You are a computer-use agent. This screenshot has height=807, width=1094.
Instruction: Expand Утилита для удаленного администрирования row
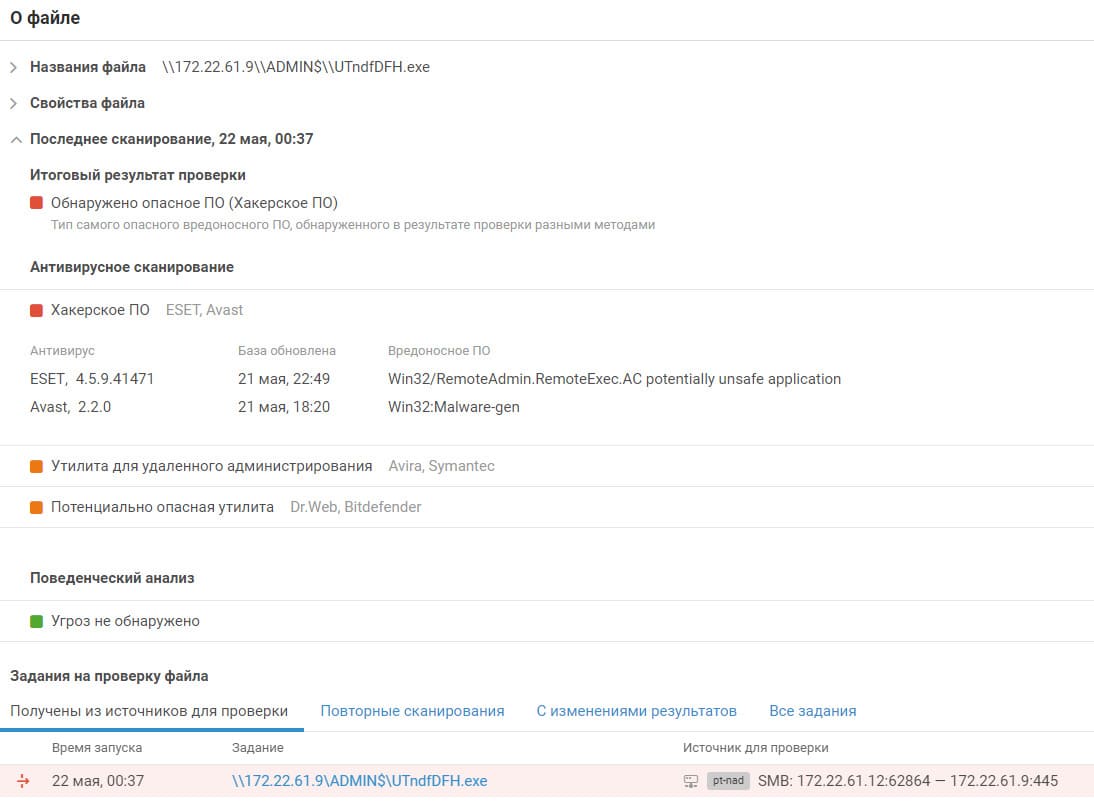click(547, 467)
